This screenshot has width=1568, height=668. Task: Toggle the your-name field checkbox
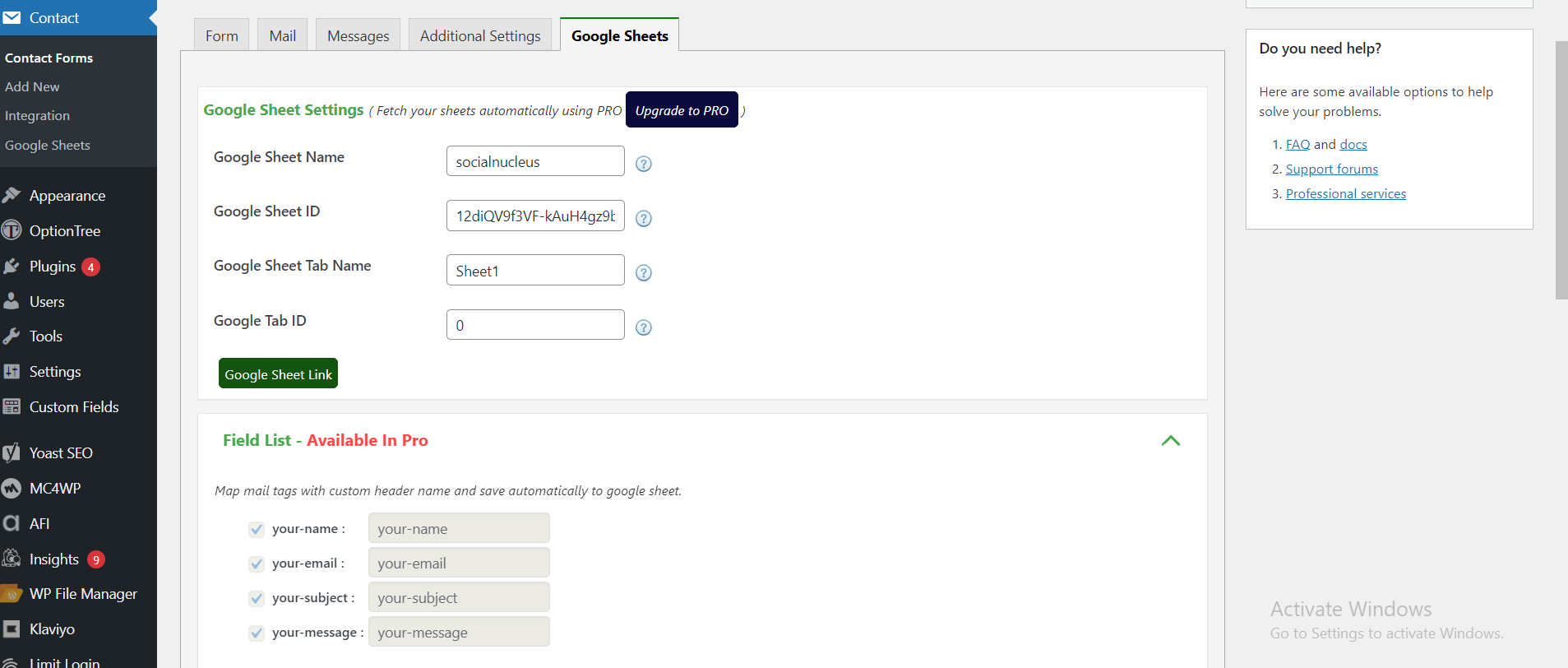pos(257,529)
